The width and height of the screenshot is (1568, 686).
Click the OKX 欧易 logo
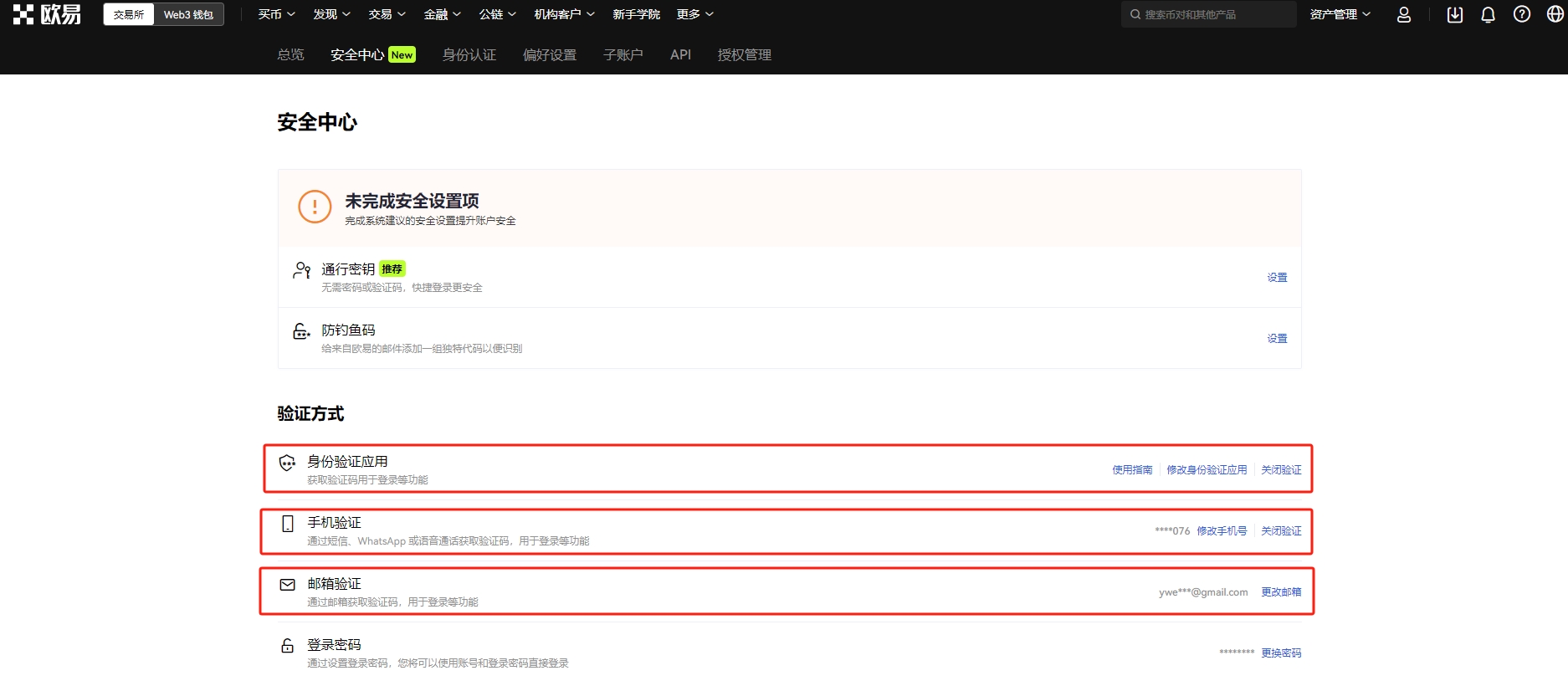click(x=47, y=14)
